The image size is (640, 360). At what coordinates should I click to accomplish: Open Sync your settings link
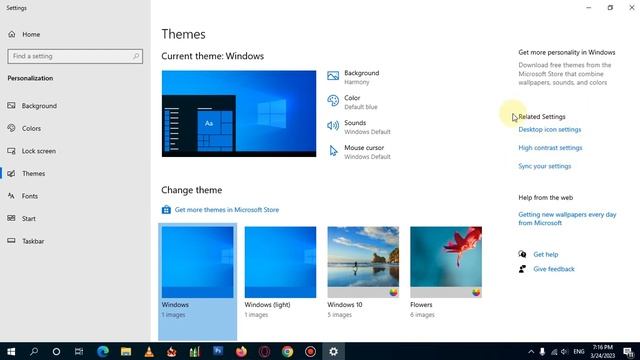545,166
